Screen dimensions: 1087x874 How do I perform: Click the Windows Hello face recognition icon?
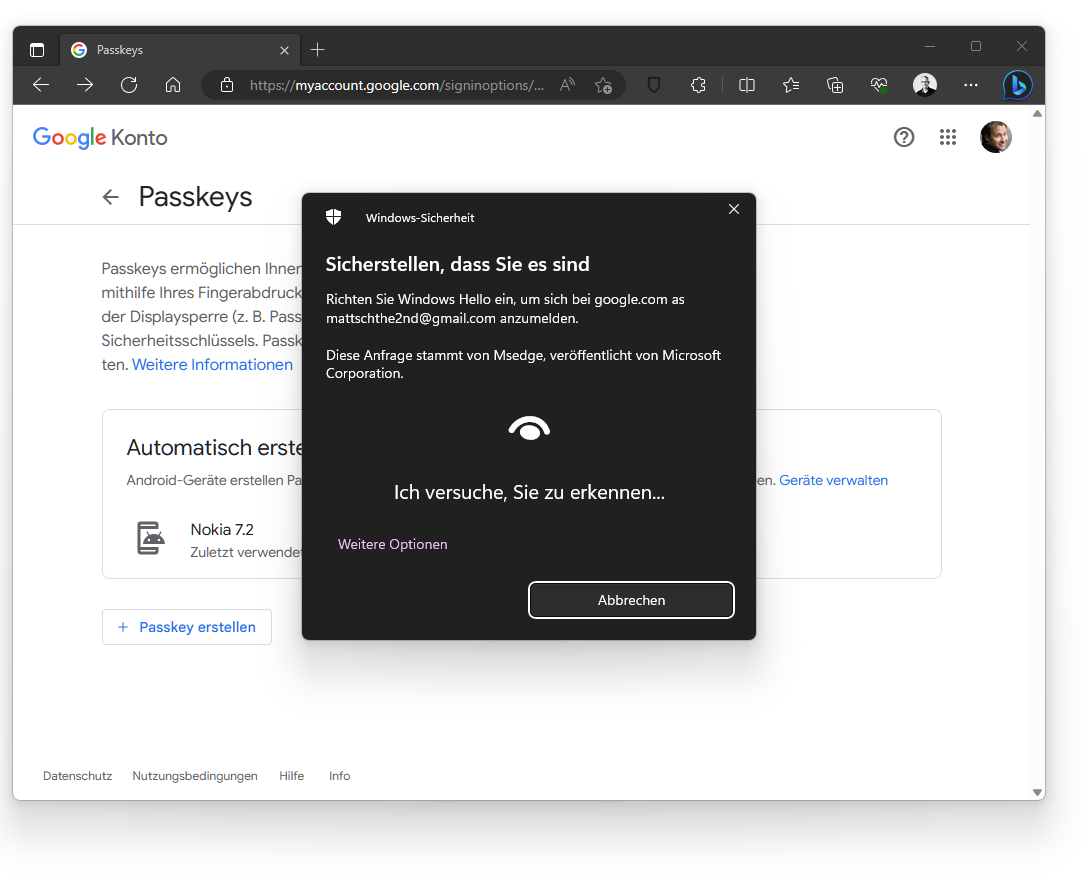(529, 428)
